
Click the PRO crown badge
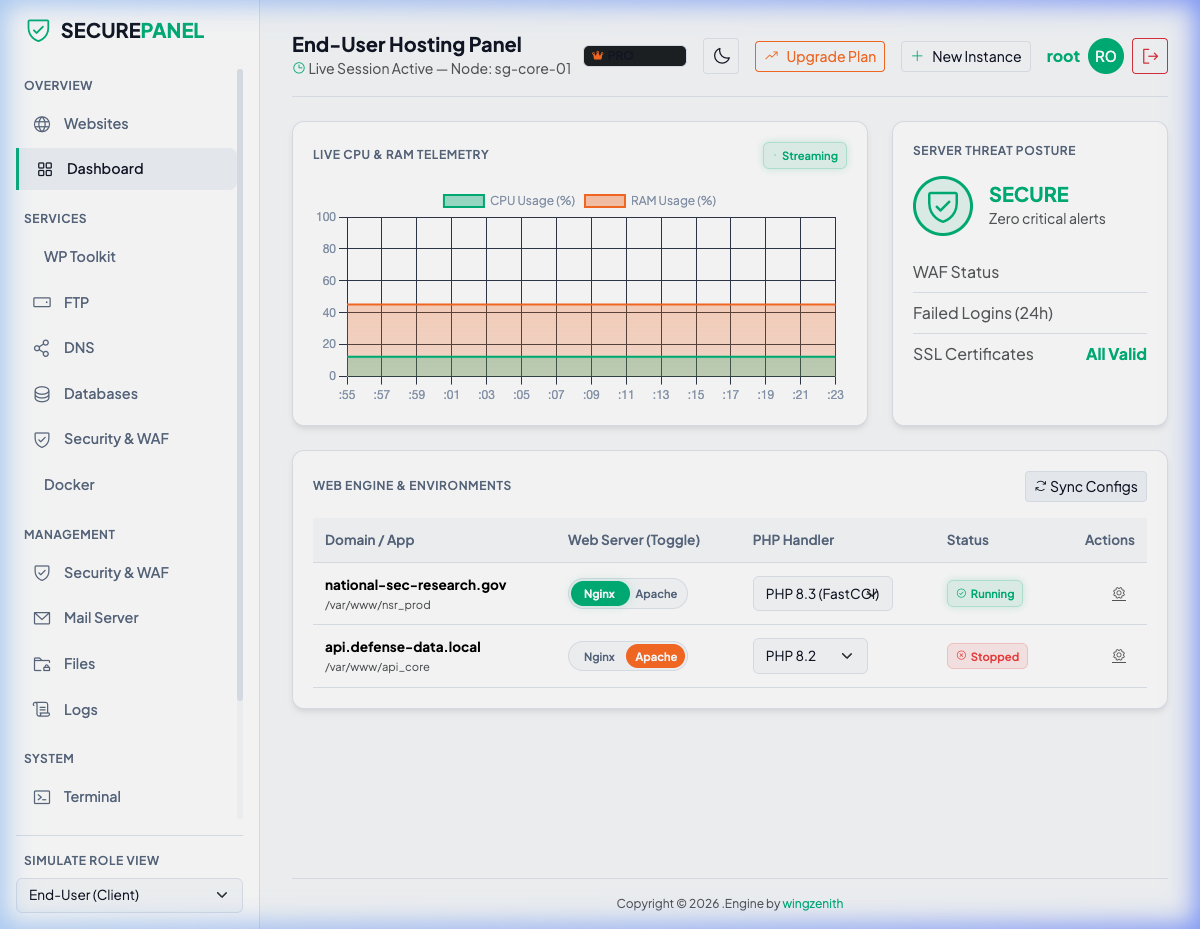pyautogui.click(x=635, y=56)
